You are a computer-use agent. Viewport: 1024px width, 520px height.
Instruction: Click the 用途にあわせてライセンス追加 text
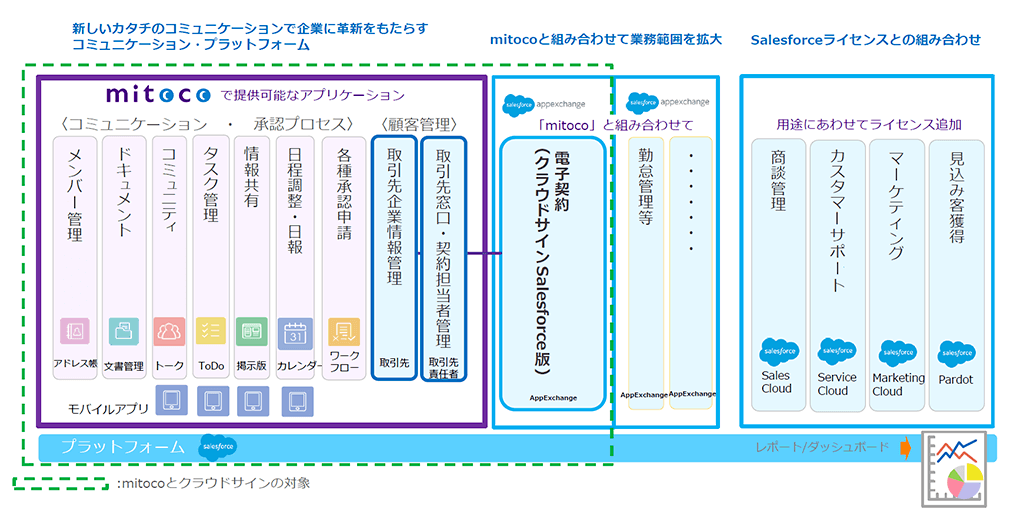coord(869,124)
